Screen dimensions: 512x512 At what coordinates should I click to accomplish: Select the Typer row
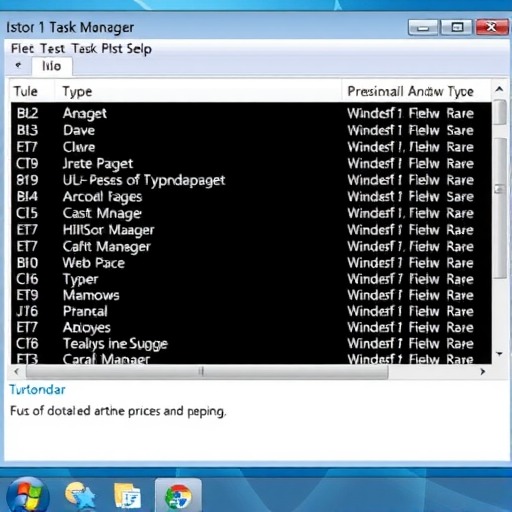click(251, 279)
